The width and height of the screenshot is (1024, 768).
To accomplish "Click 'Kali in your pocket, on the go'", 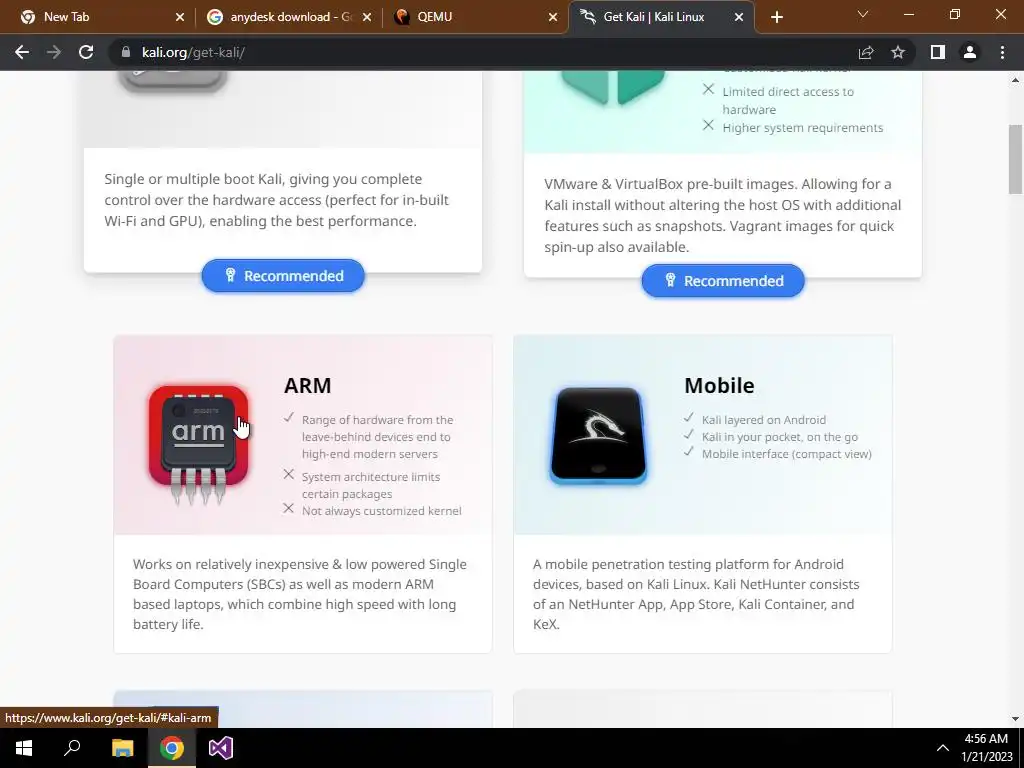I will [780, 437].
